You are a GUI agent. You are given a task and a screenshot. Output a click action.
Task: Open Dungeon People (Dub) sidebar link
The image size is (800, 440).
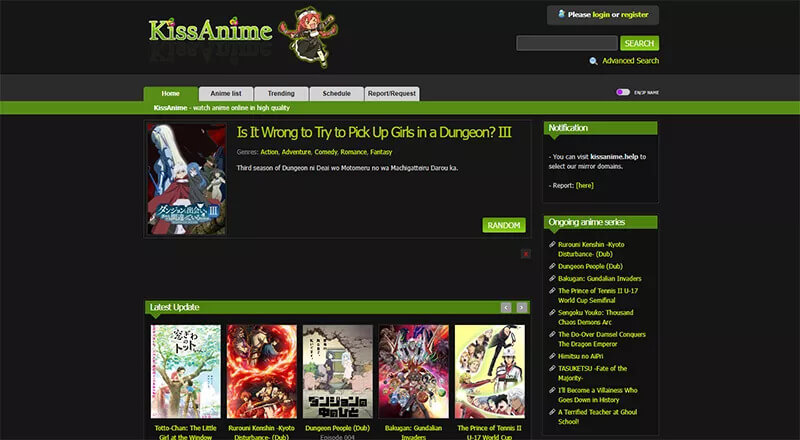590,266
